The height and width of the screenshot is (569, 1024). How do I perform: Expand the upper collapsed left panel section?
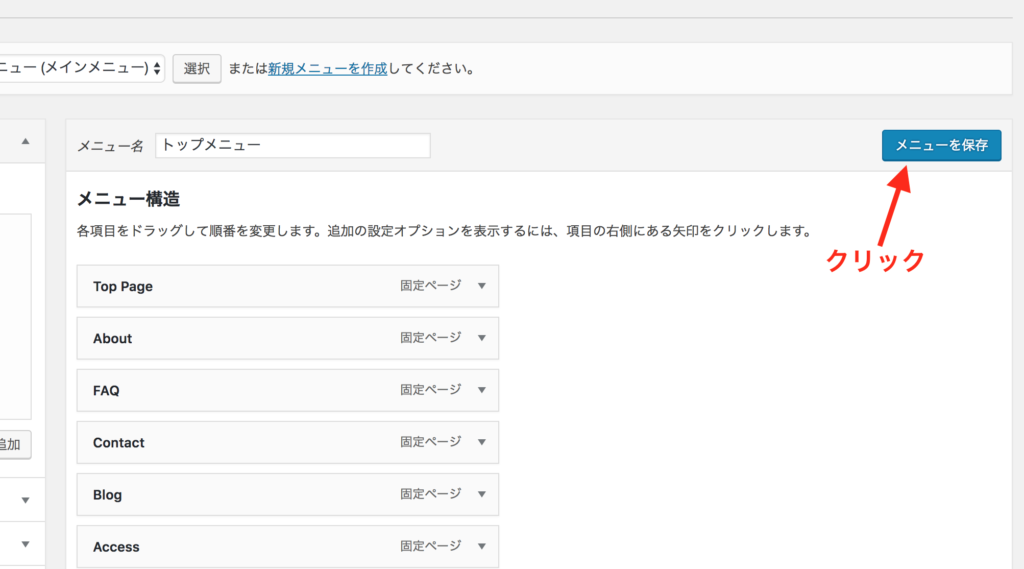pyautogui.click(x=25, y=500)
